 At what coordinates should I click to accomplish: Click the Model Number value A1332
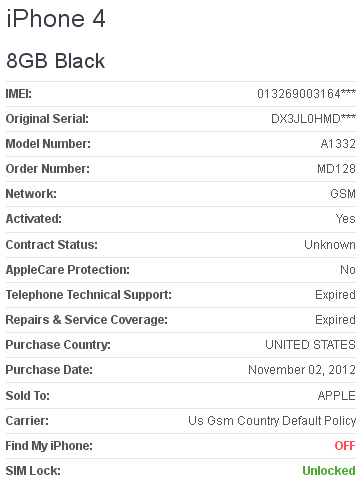338,144
